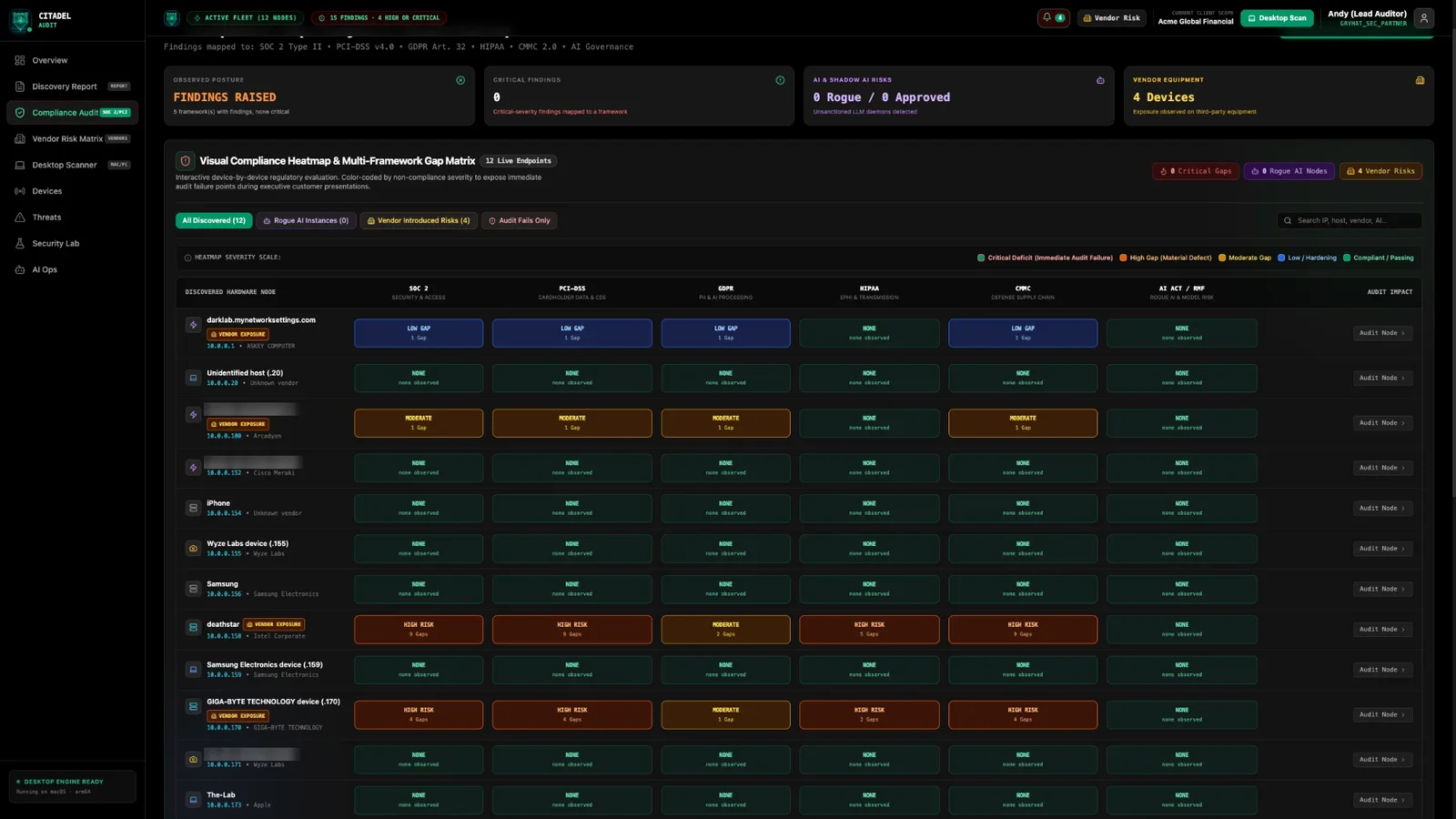Audit Node for darklab.mynetworksettings.com row
This screenshot has width=1456, height=819.
[x=1382, y=333]
